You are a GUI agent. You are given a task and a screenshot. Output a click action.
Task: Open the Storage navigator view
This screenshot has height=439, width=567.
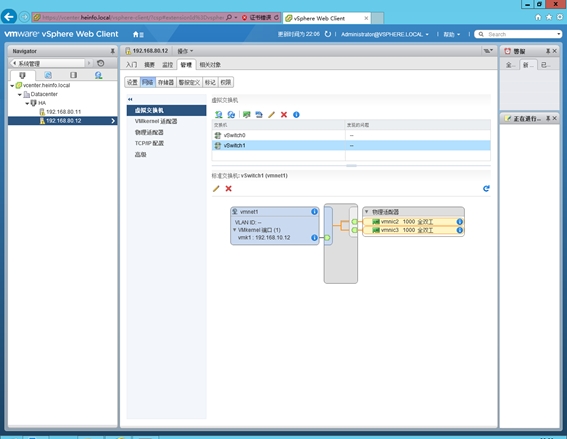pyautogui.click(x=73, y=75)
